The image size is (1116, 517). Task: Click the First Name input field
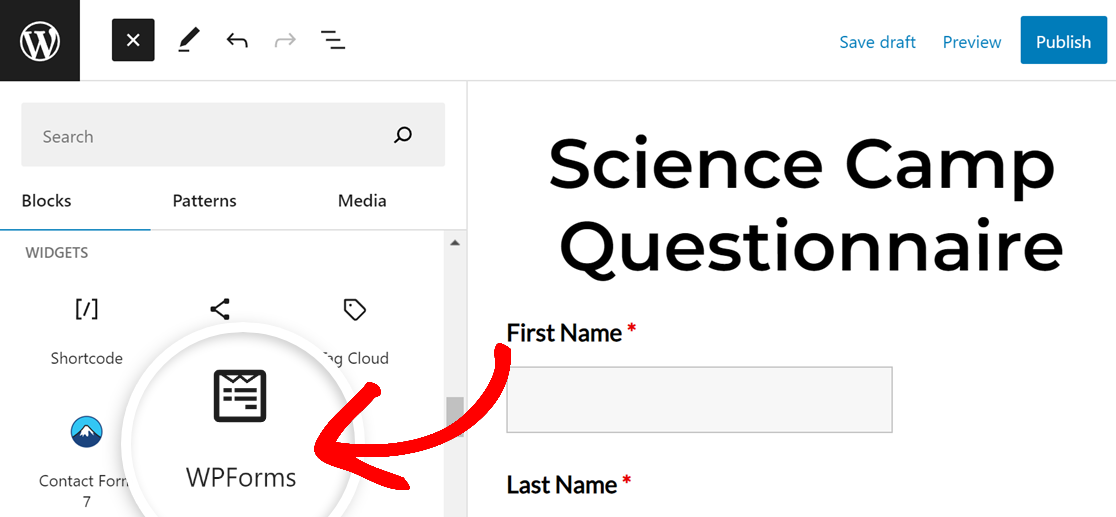pyautogui.click(x=699, y=400)
